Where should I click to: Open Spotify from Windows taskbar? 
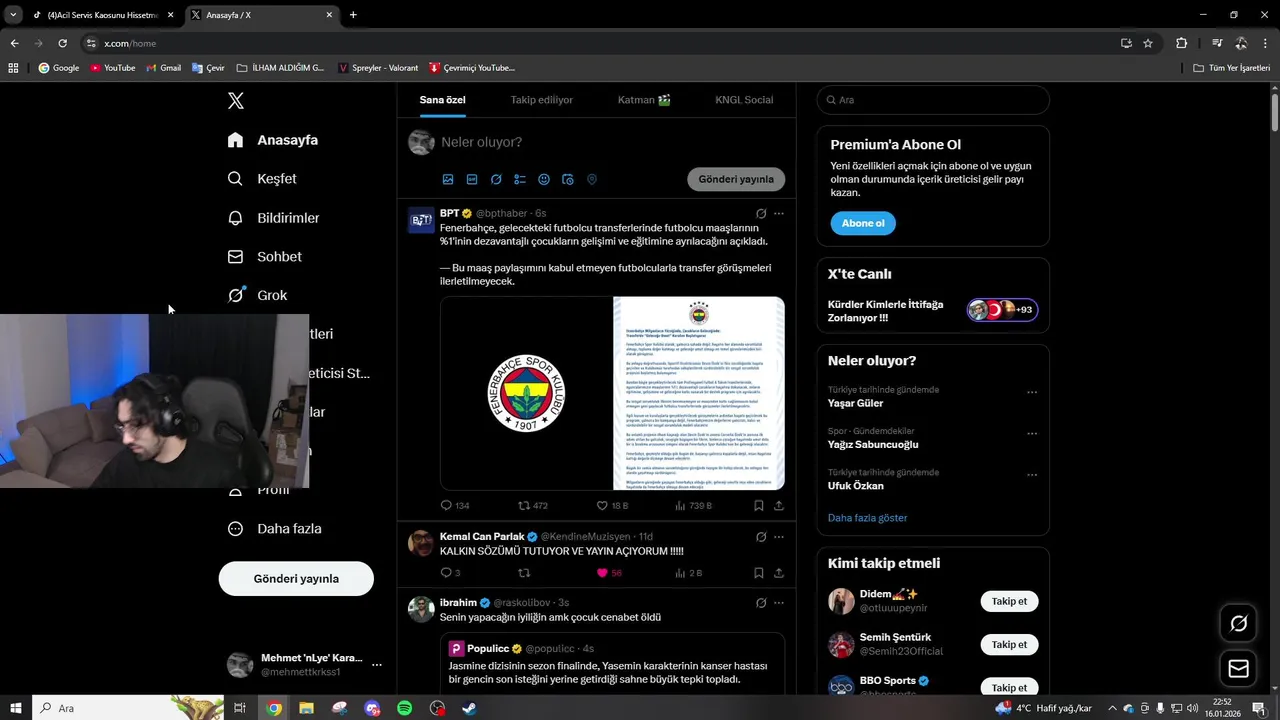tap(405, 708)
